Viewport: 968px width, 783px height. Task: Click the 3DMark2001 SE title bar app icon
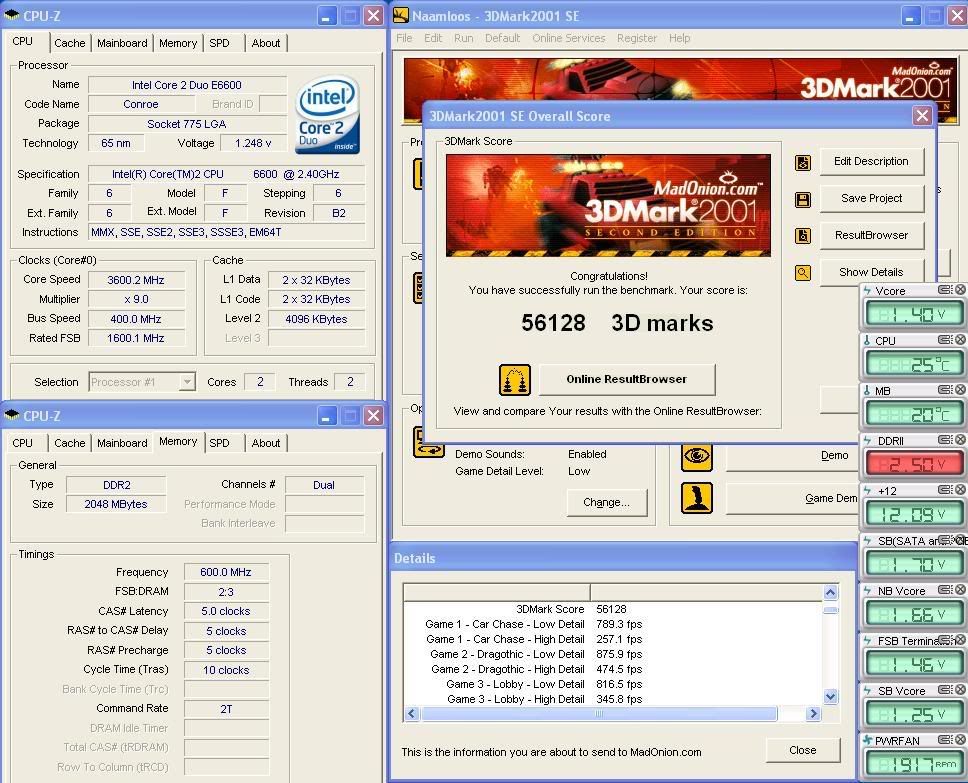(x=401, y=15)
